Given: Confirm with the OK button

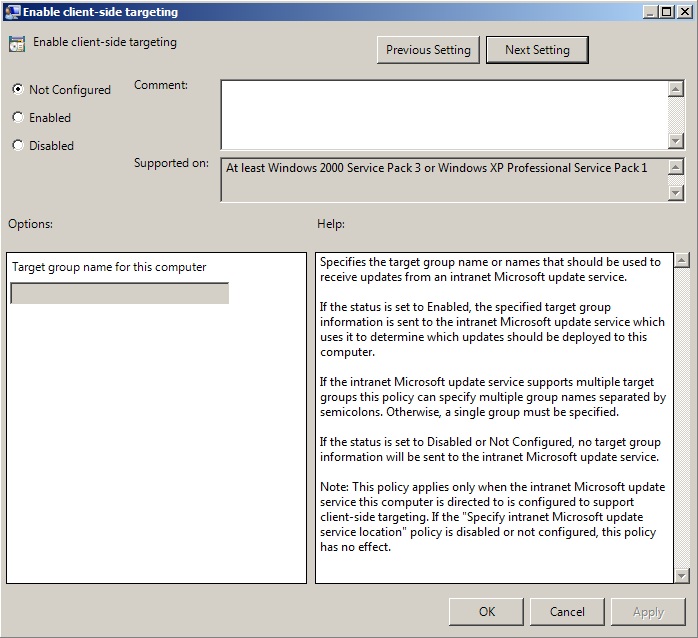Looking at the screenshot, I should pos(487,612).
